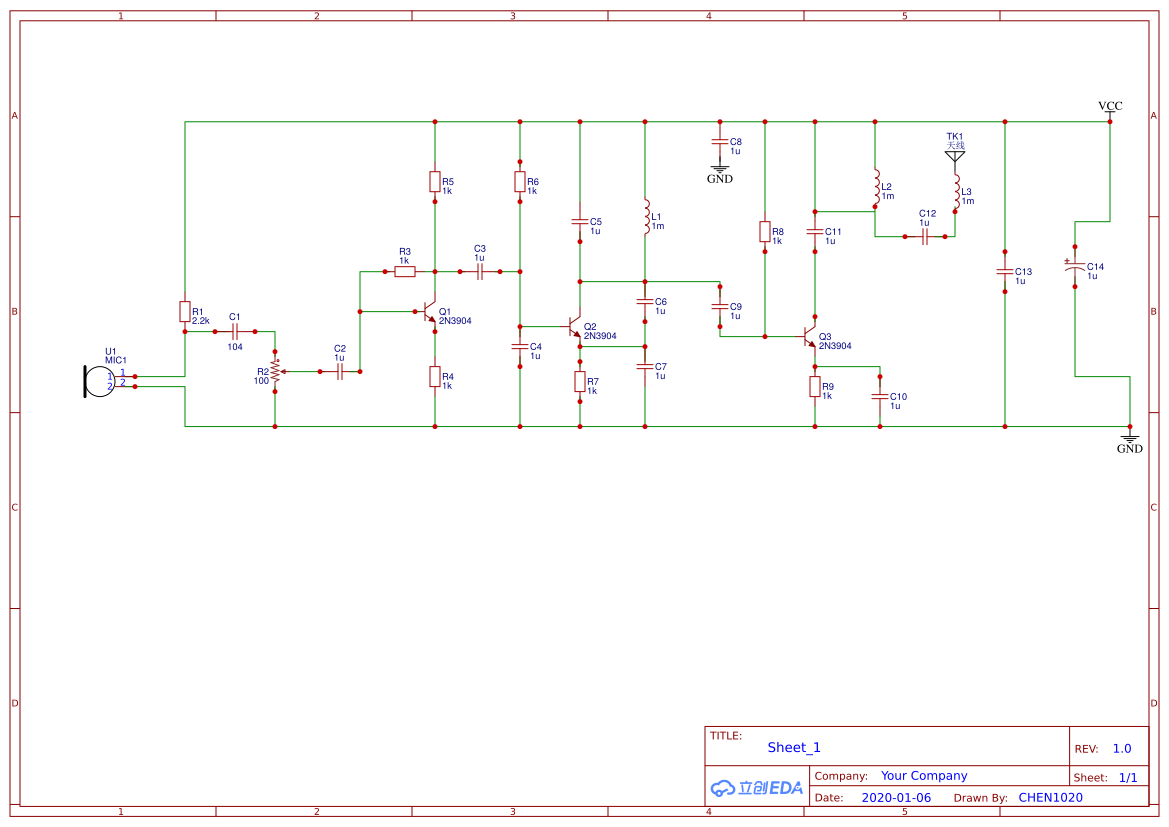Click the sheet number 1/1
The height and width of the screenshot is (827, 1169).
pyautogui.click(x=1128, y=777)
